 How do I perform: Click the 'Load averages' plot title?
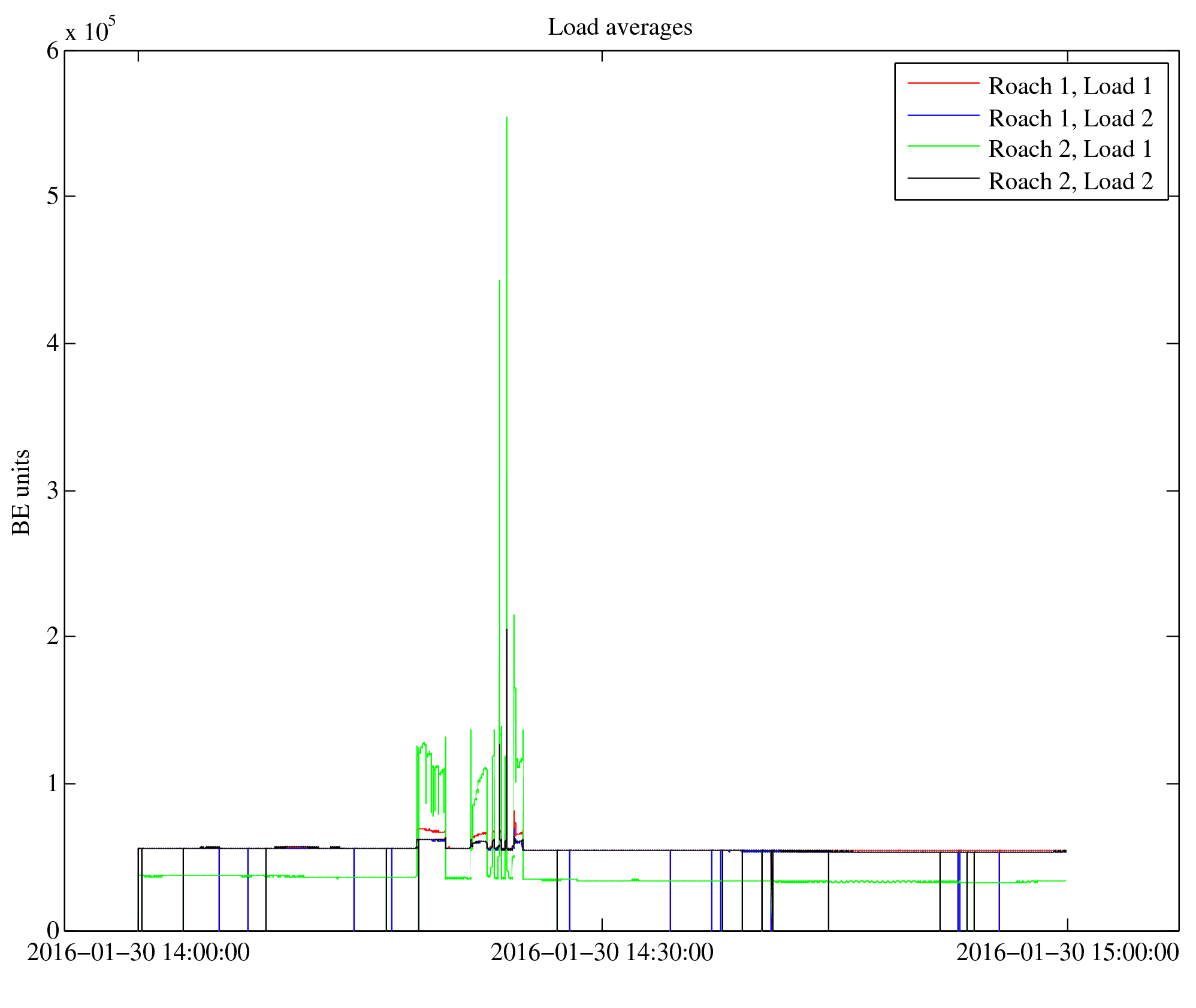point(620,27)
